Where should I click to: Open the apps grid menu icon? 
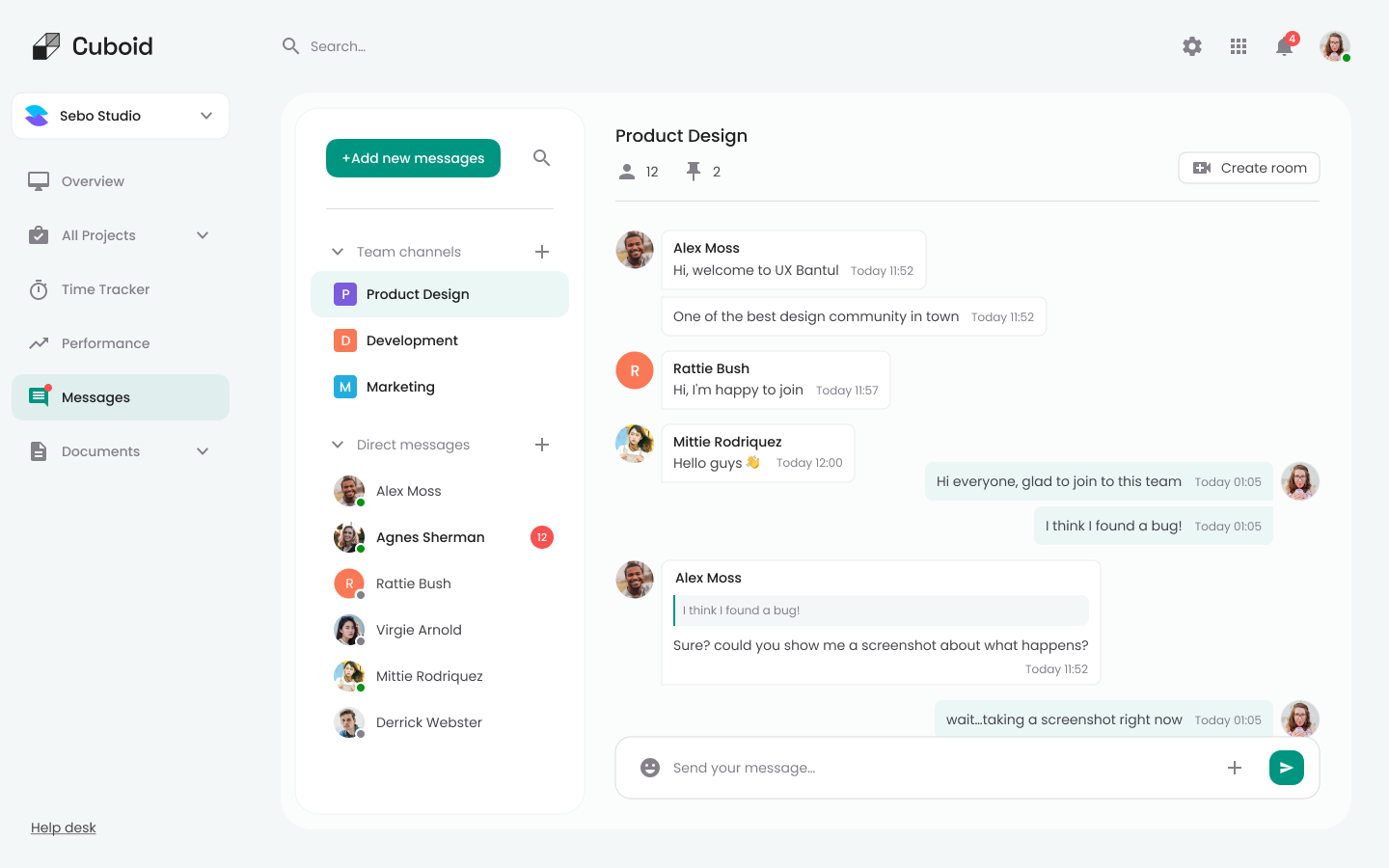(x=1239, y=46)
